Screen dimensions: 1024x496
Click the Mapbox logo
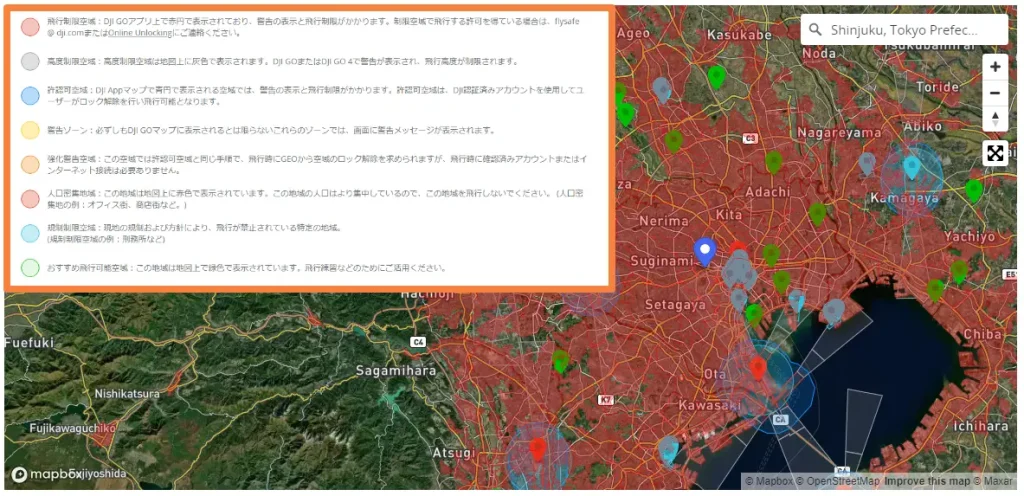point(48,474)
